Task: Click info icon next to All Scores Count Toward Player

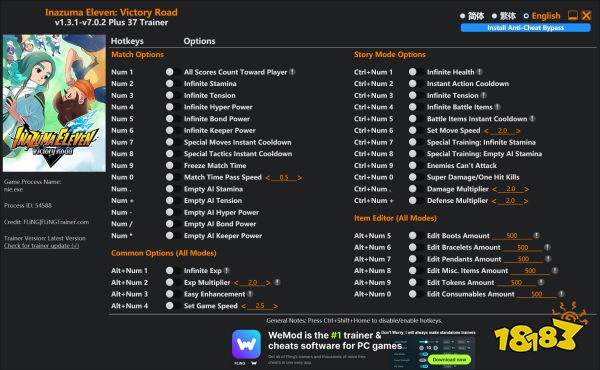Action: (292, 72)
